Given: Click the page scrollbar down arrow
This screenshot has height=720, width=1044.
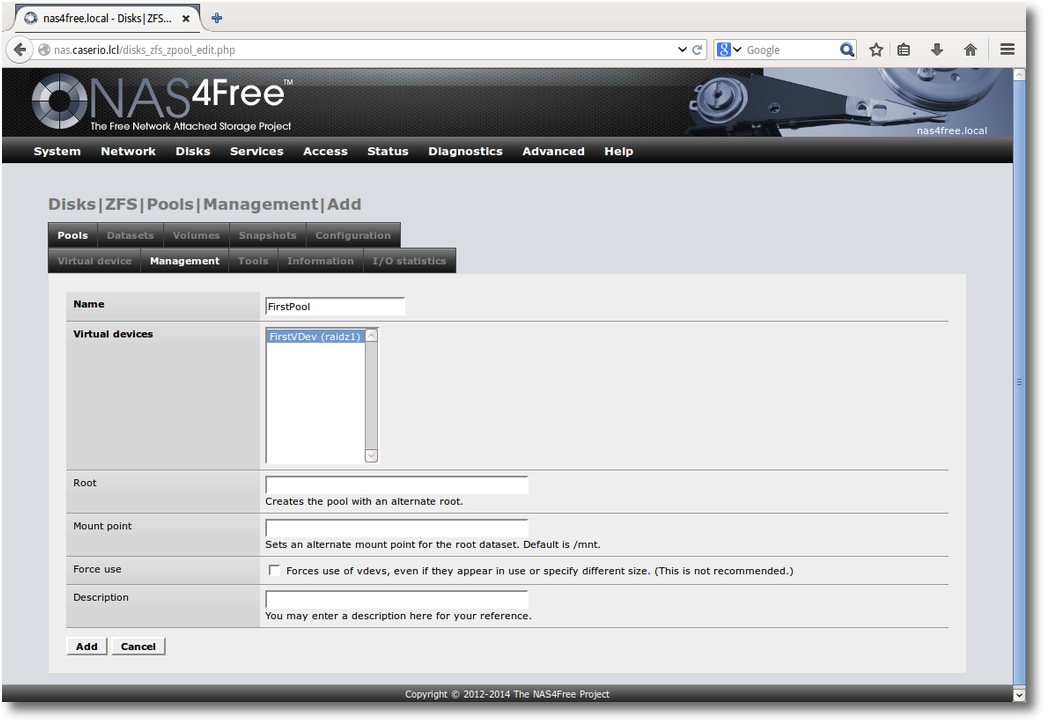Looking at the screenshot, I should pos(1019,695).
